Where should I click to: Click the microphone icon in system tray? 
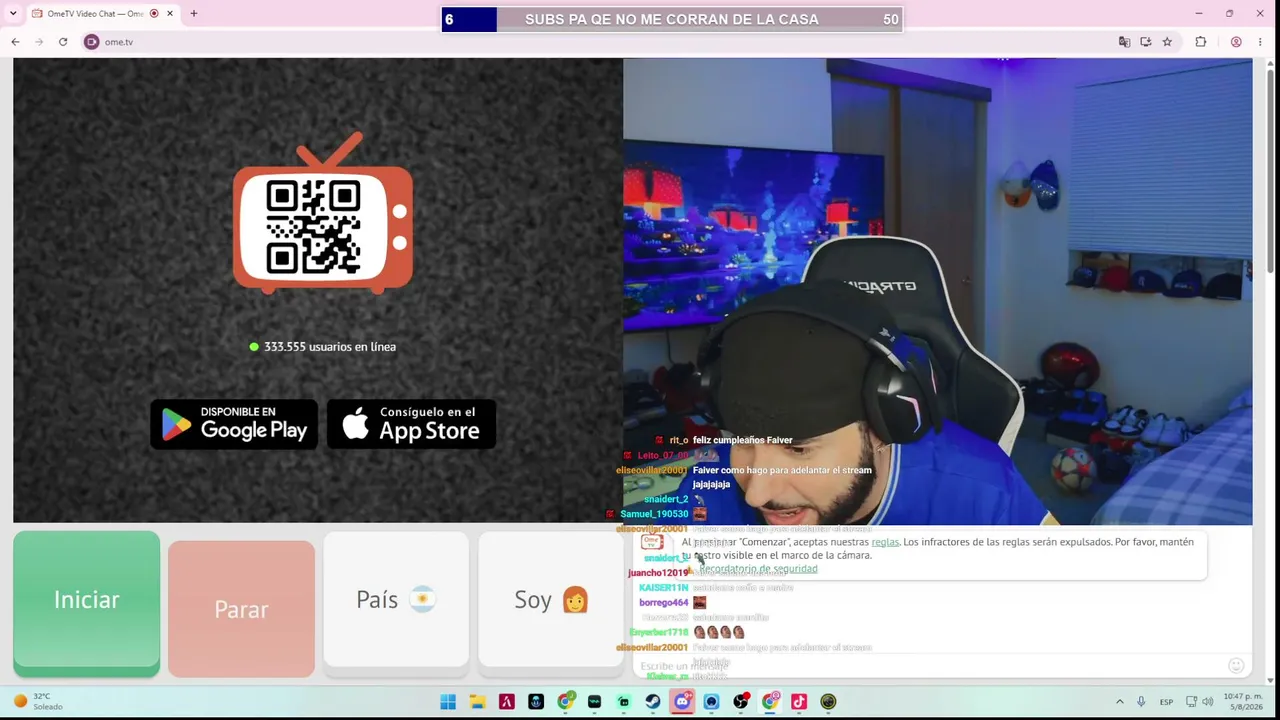1141,702
